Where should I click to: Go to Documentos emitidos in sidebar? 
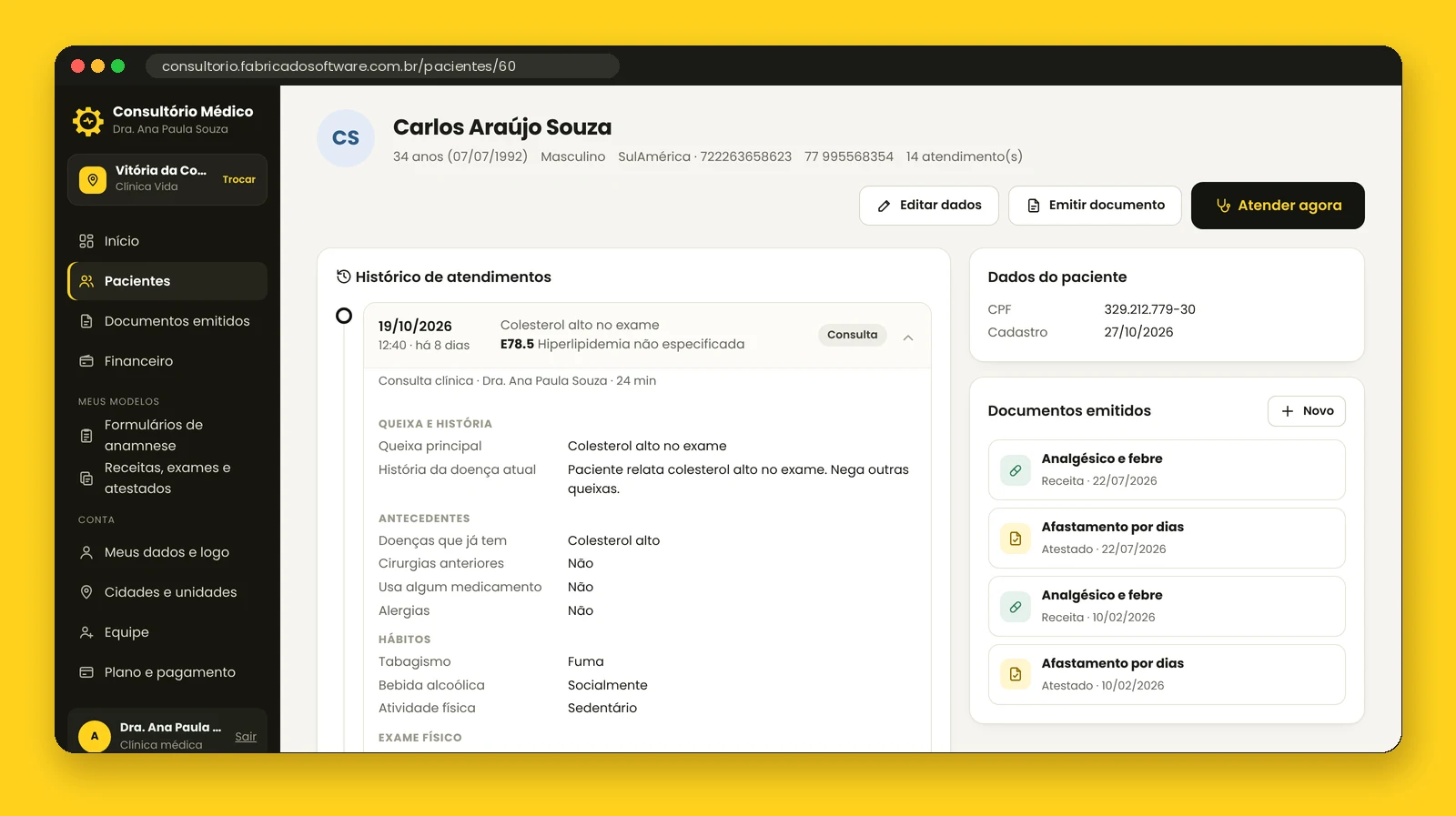(167, 321)
